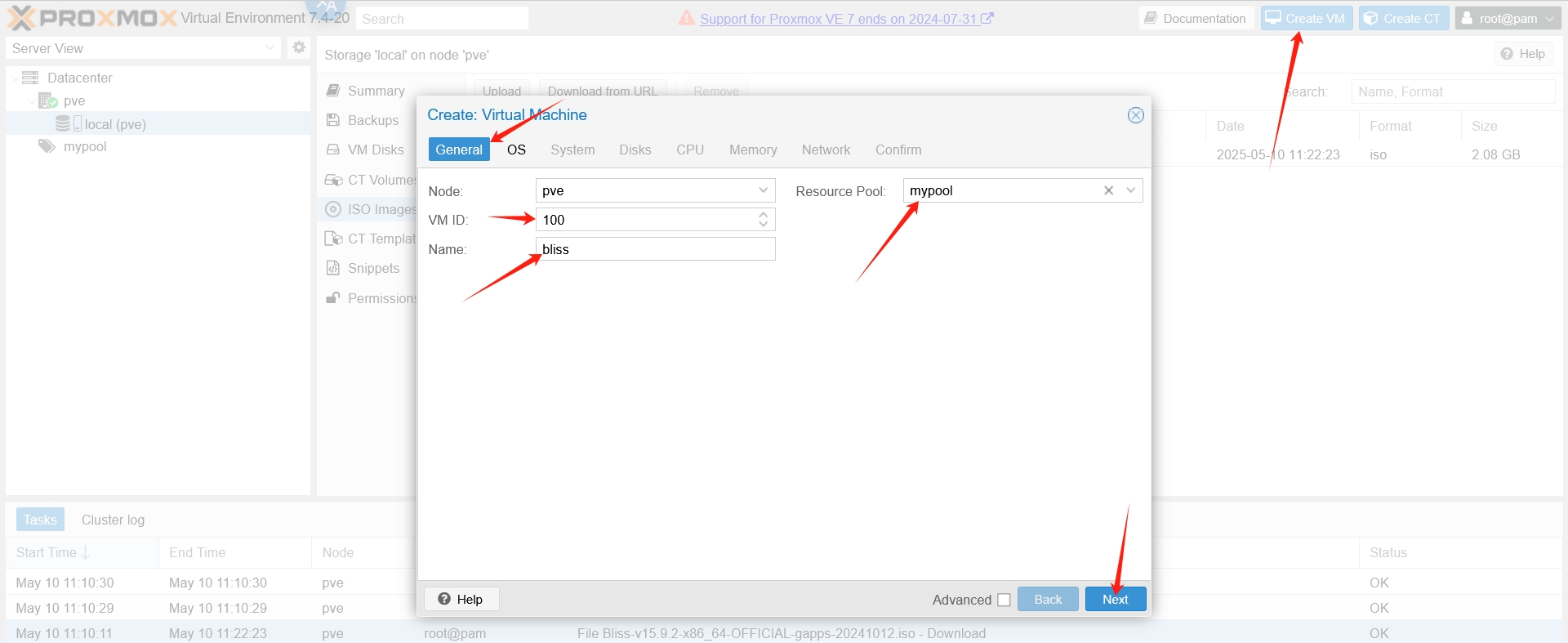Image resolution: width=1568 pixels, height=643 pixels.
Task: Select task row ending May 10 11:22:23
Action: pos(784,632)
